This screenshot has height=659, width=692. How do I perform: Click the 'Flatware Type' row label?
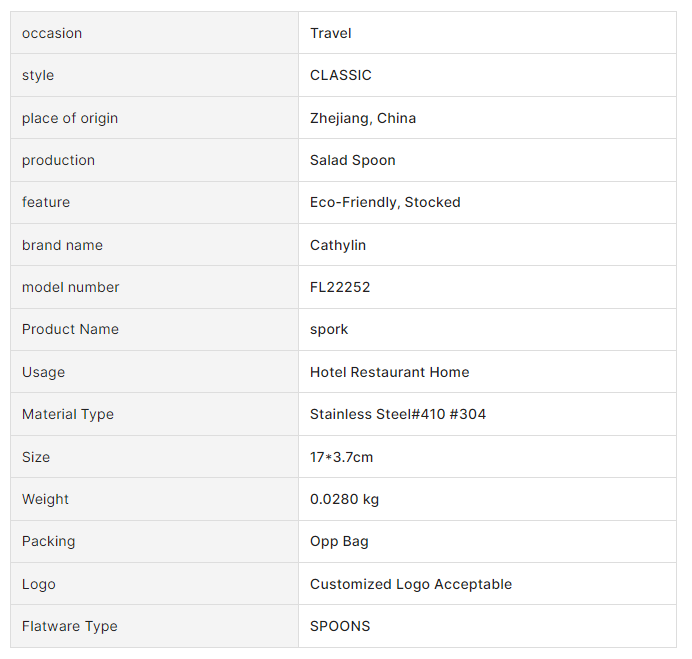[70, 626]
